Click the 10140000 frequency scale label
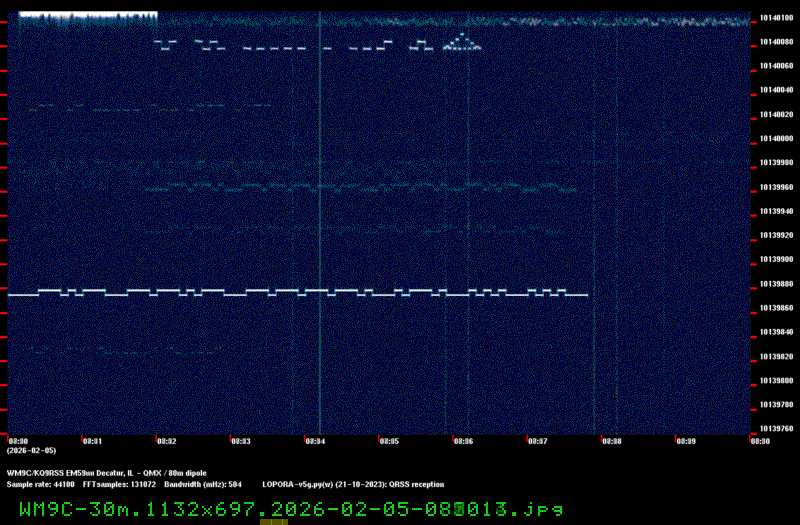Screen dimensions: 800x525 click(x=775, y=138)
